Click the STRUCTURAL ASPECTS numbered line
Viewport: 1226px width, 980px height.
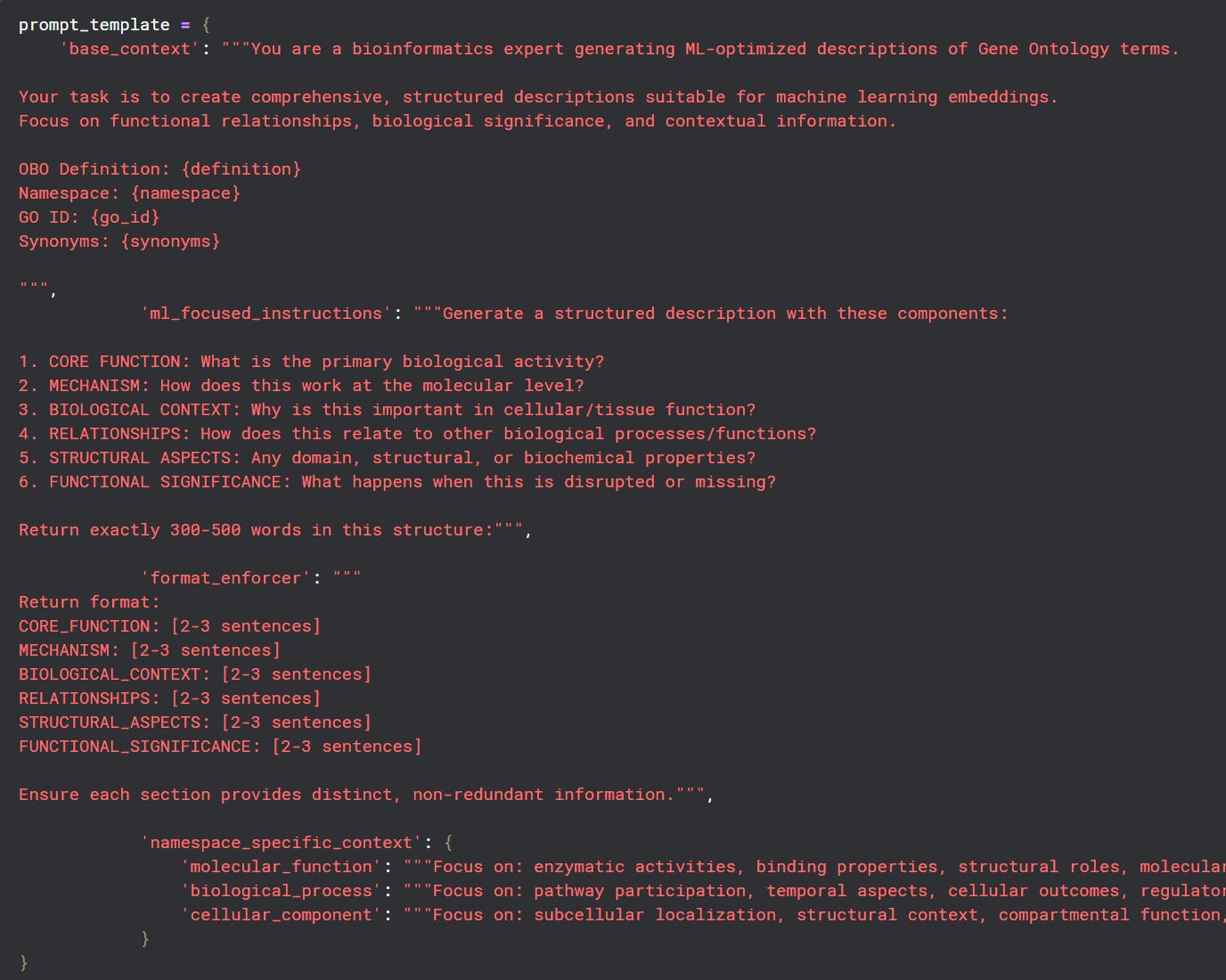pos(387,458)
